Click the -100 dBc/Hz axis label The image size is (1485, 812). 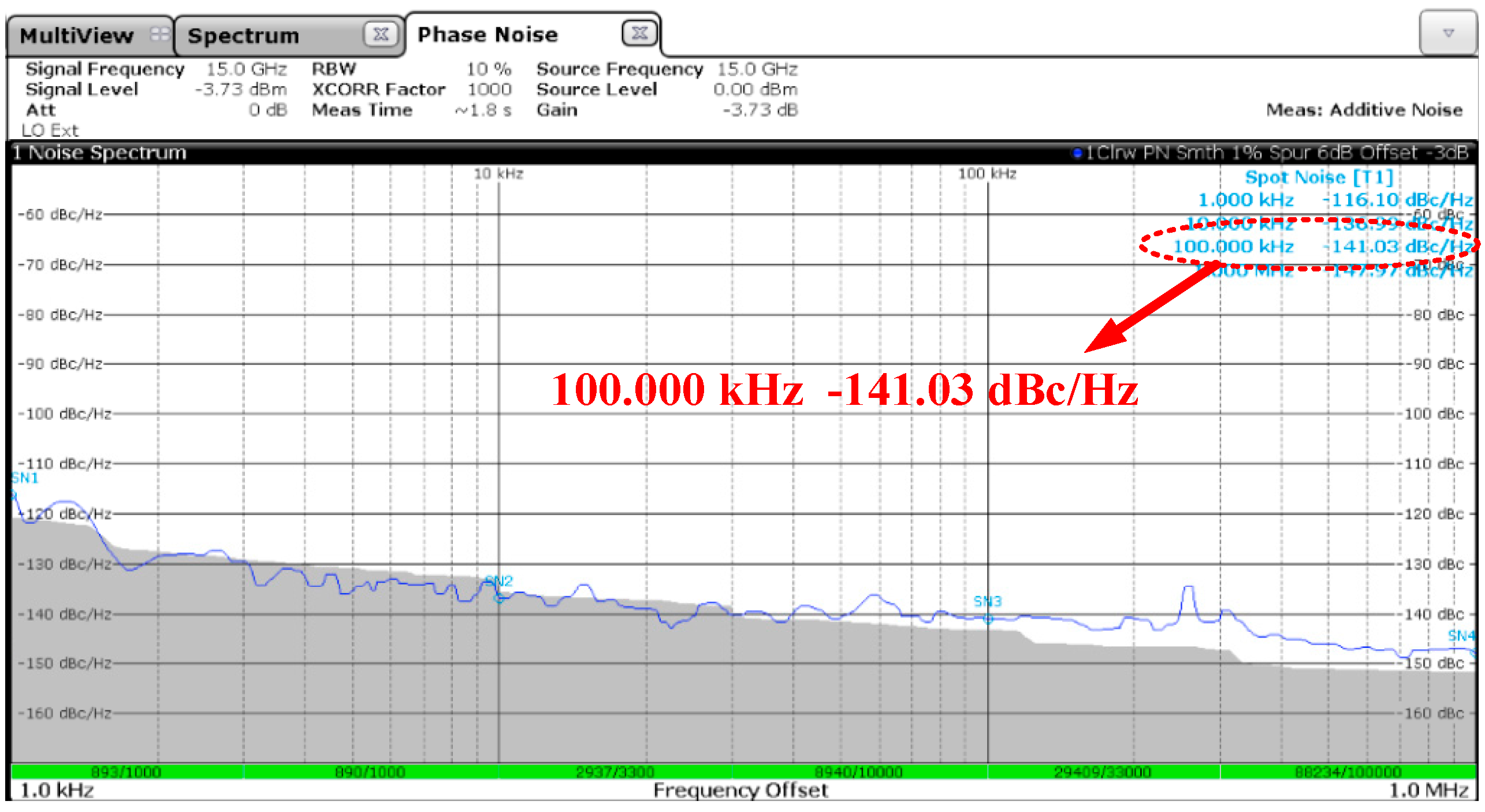64,414
